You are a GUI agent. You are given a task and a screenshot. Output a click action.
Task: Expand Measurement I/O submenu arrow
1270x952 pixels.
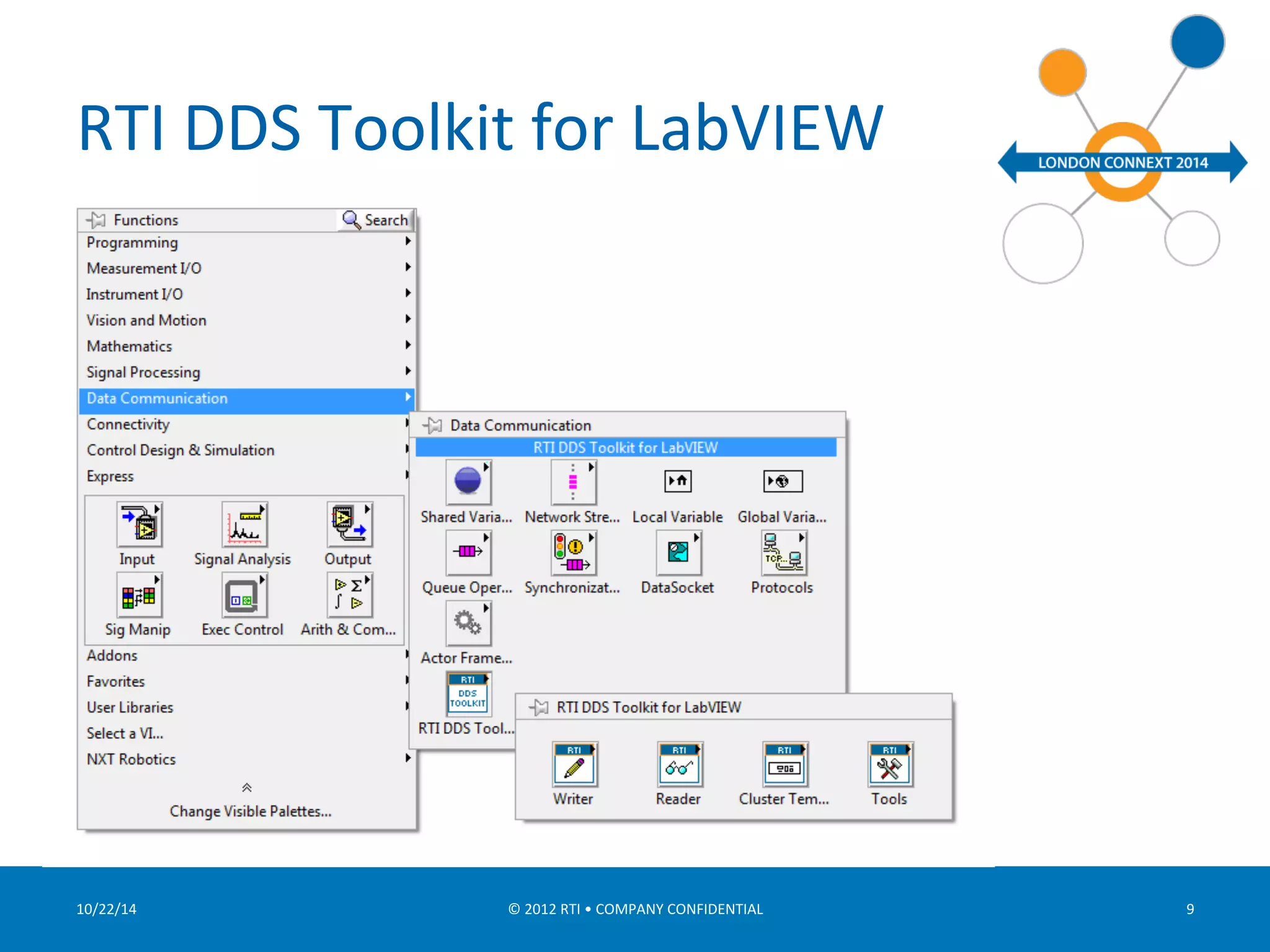tap(407, 267)
